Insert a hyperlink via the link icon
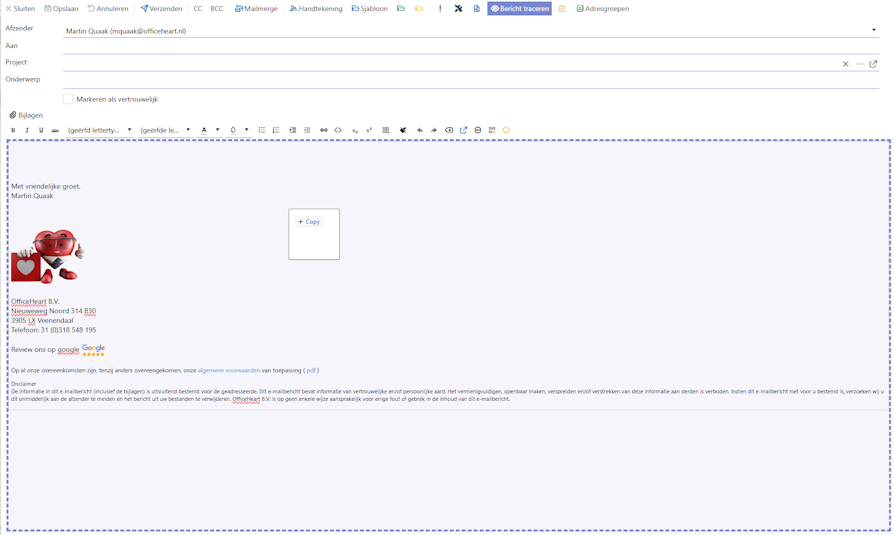This screenshot has width=894, height=535. point(323,131)
